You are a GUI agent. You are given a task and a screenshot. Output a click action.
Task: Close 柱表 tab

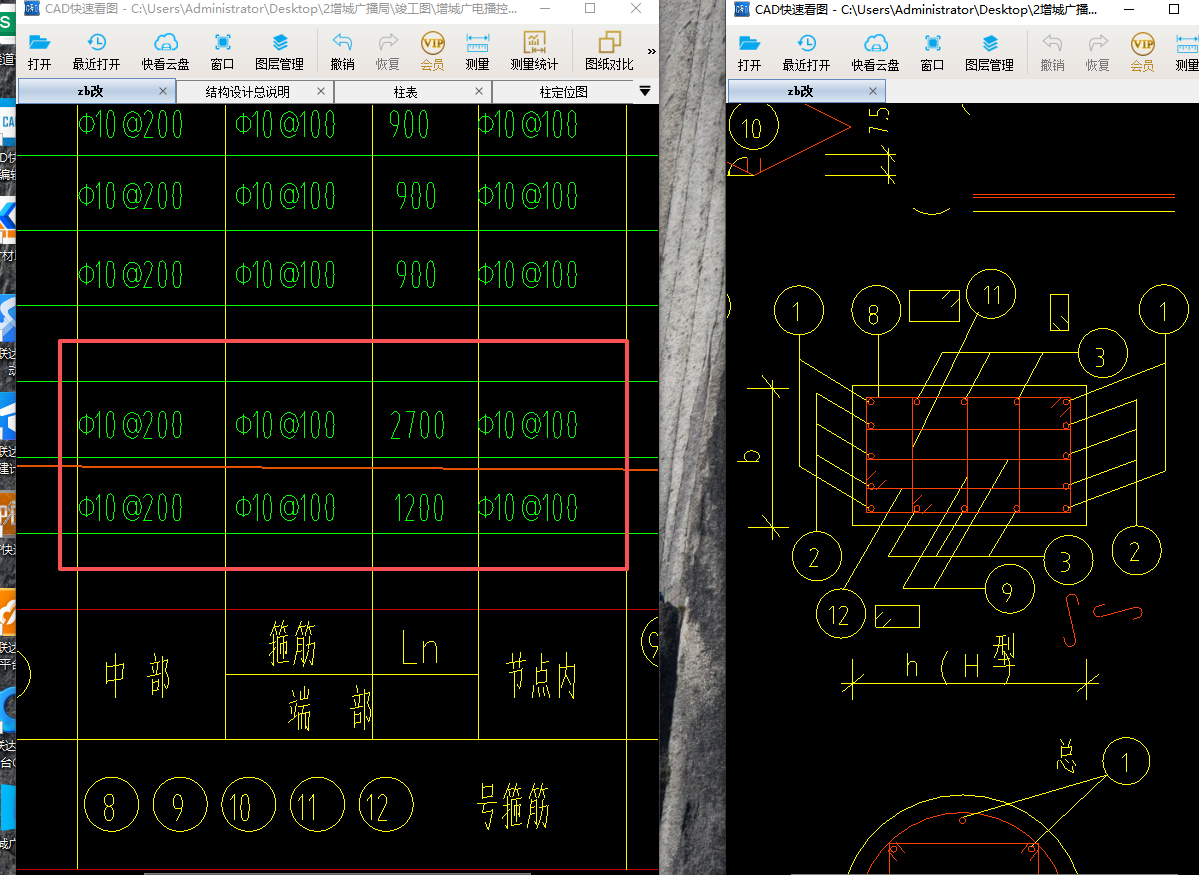[479, 91]
